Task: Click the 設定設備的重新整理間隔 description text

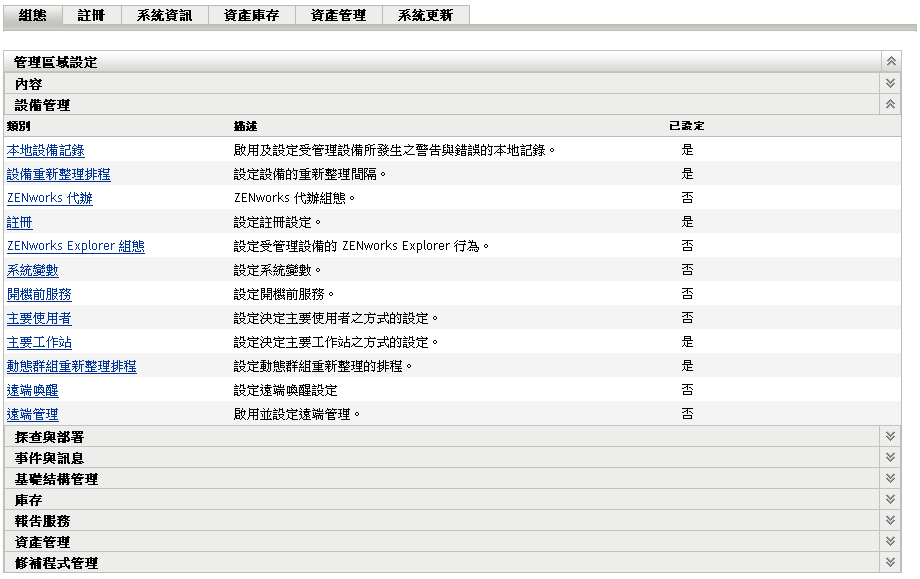Action: point(310,174)
